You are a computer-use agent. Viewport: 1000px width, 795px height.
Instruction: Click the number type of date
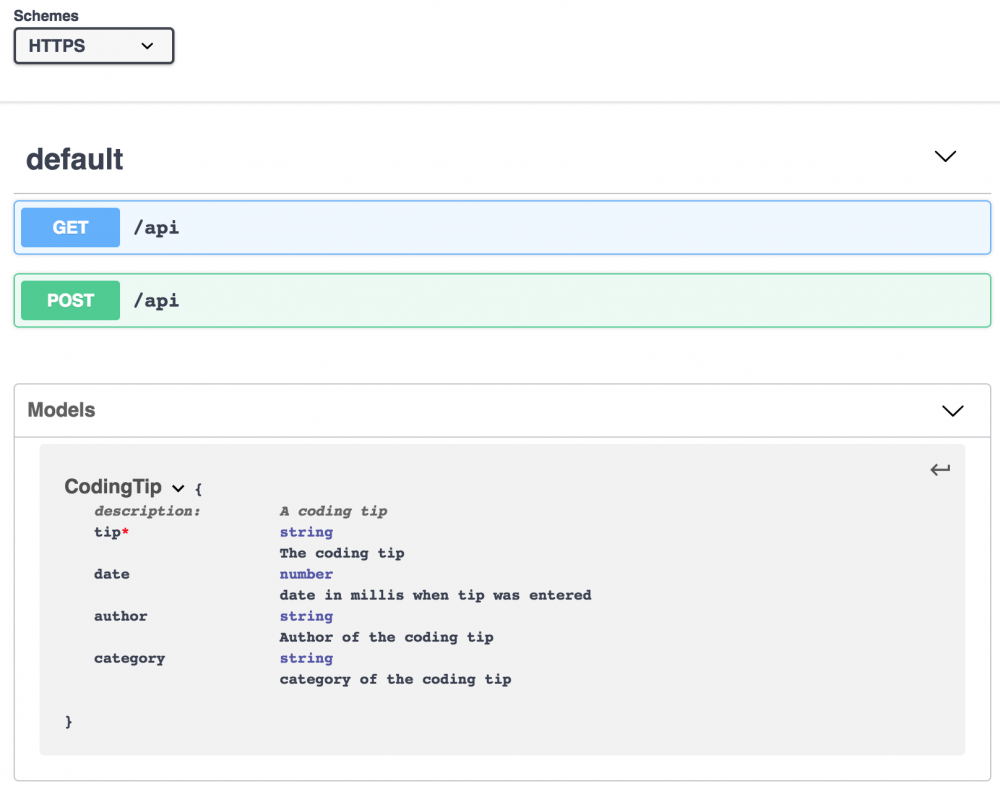pos(306,574)
